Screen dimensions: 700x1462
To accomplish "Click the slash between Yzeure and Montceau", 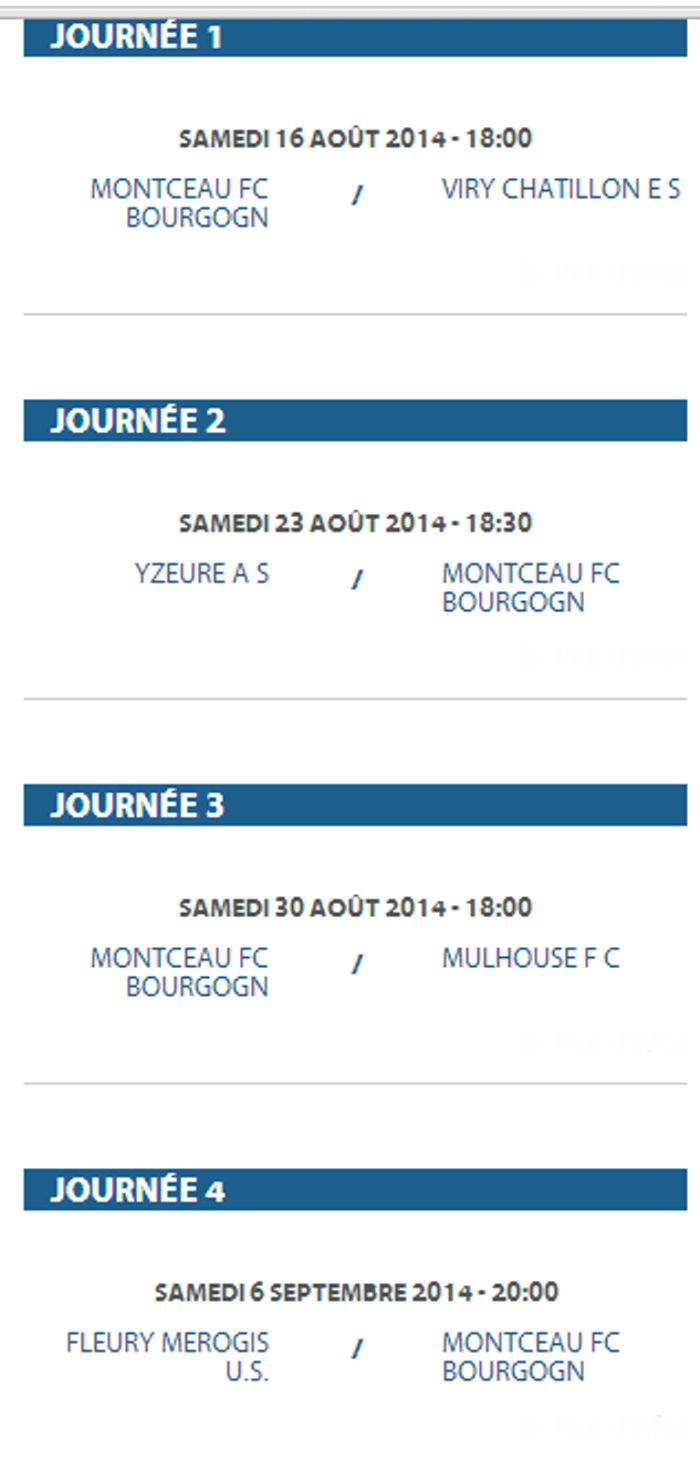I will pyautogui.click(x=356, y=580).
